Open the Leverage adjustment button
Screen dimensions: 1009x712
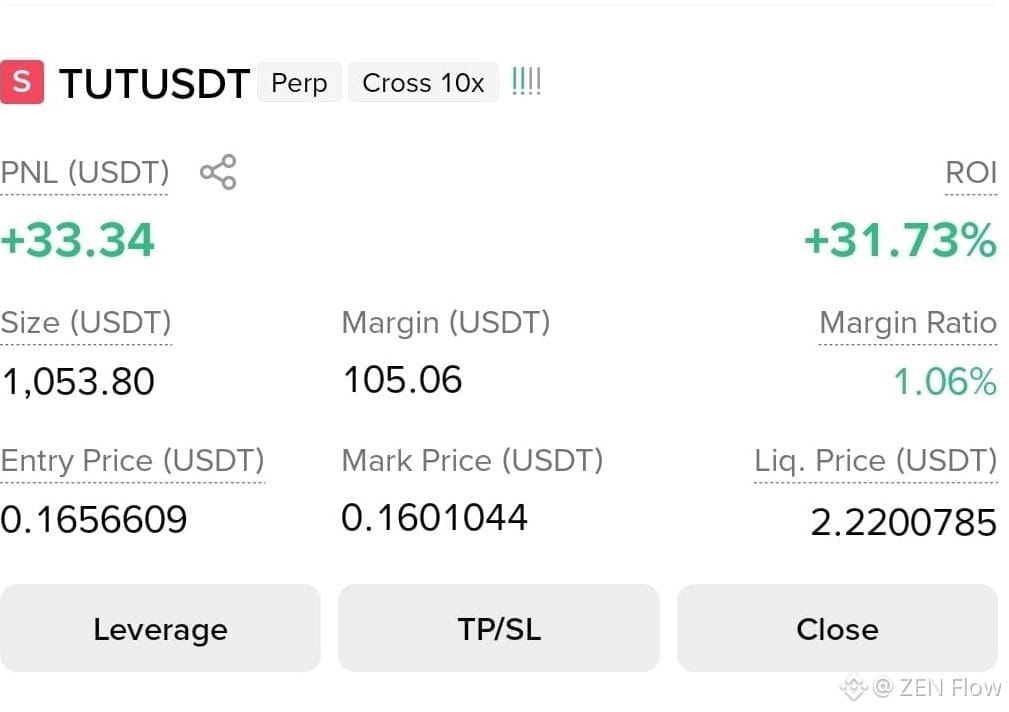point(160,628)
